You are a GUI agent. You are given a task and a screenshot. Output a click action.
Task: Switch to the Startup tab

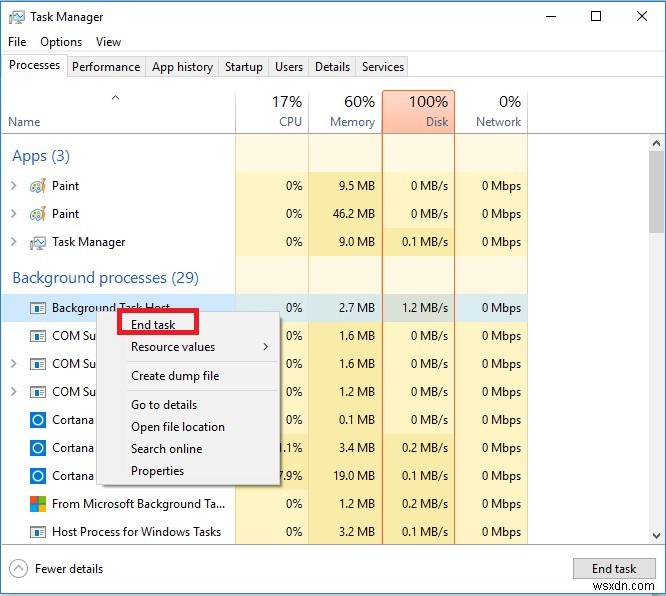[x=243, y=67]
